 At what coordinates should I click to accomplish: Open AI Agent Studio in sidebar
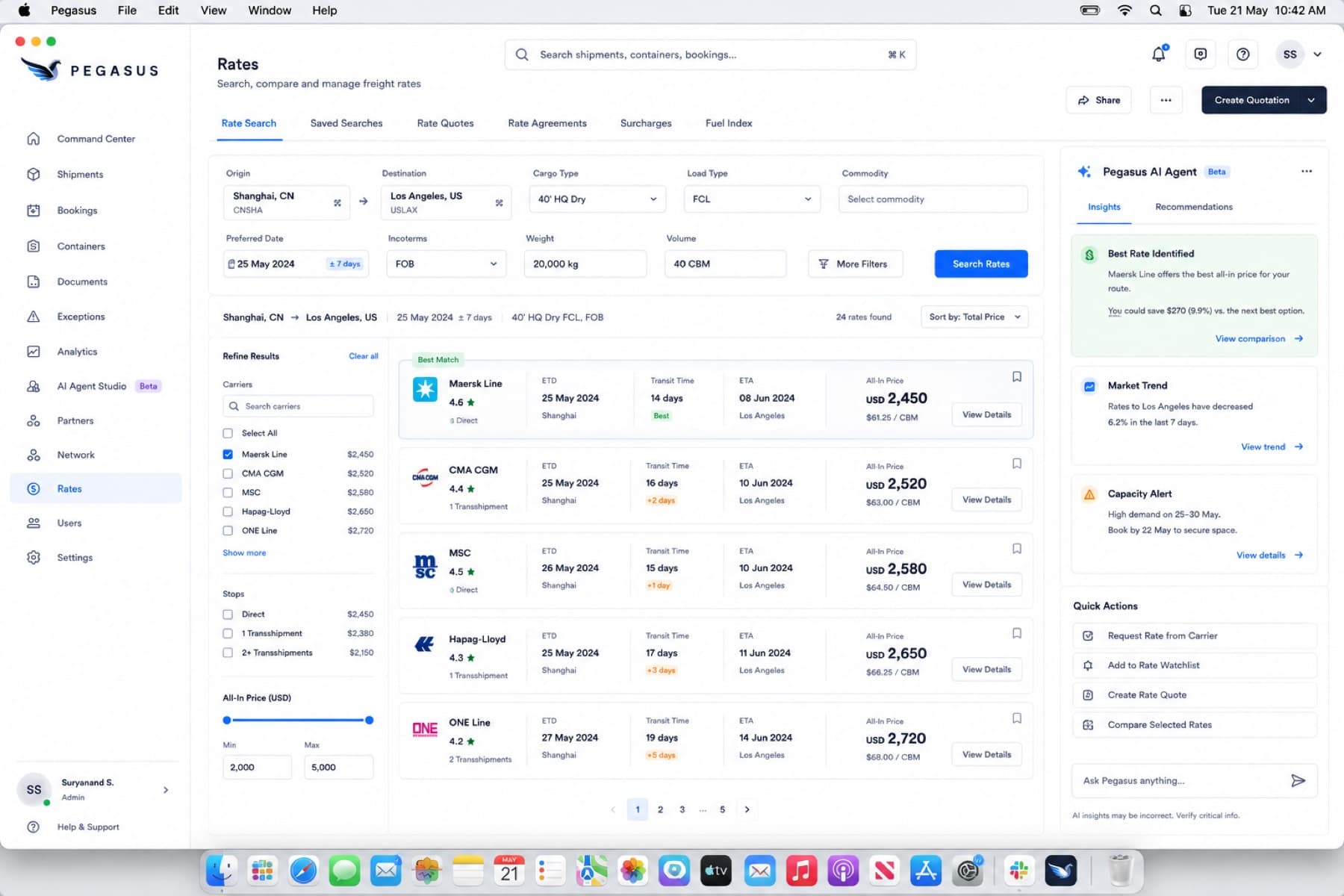click(x=92, y=386)
